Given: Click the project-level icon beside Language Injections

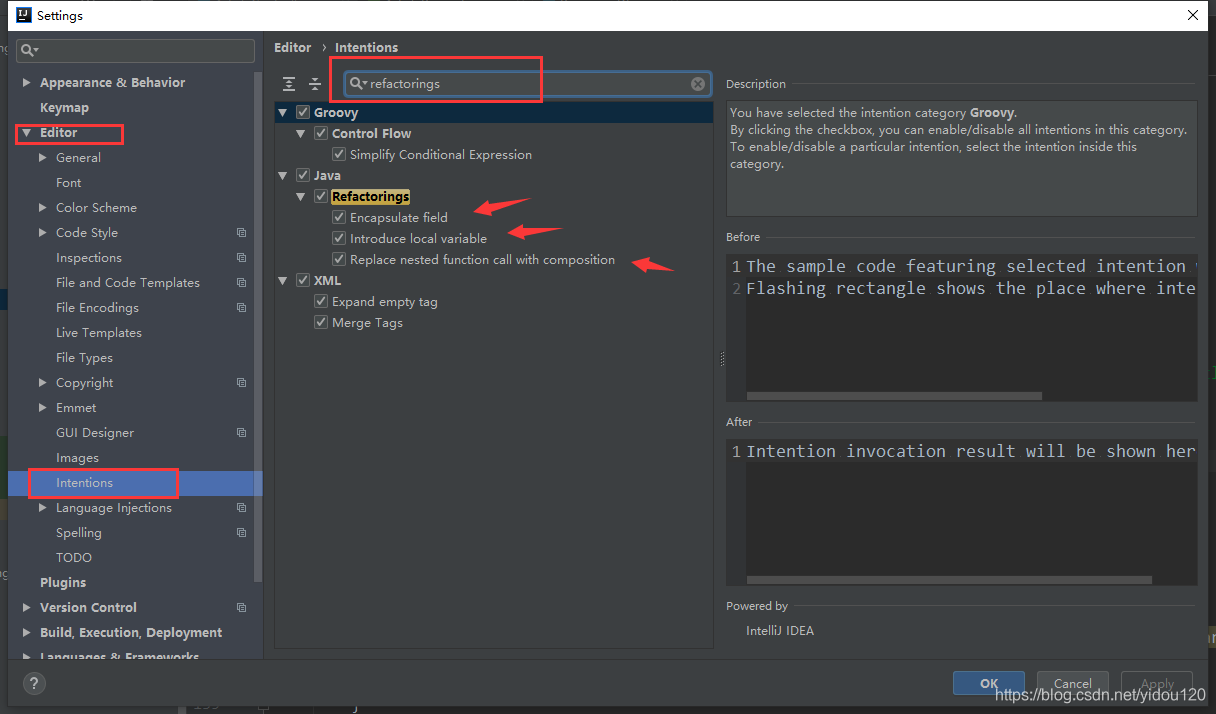Looking at the screenshot, I should pyautogui.click(x=241, y=508).
